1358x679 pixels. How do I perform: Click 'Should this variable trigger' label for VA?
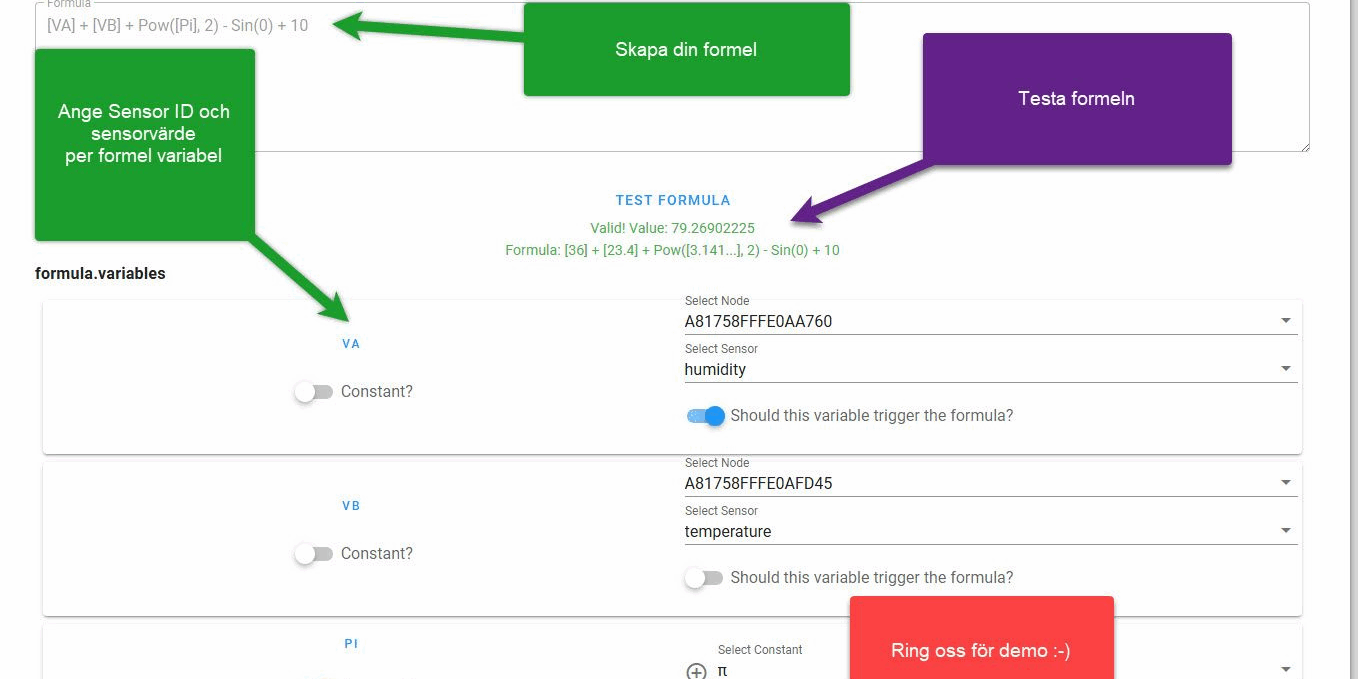[x=872, y=416]
